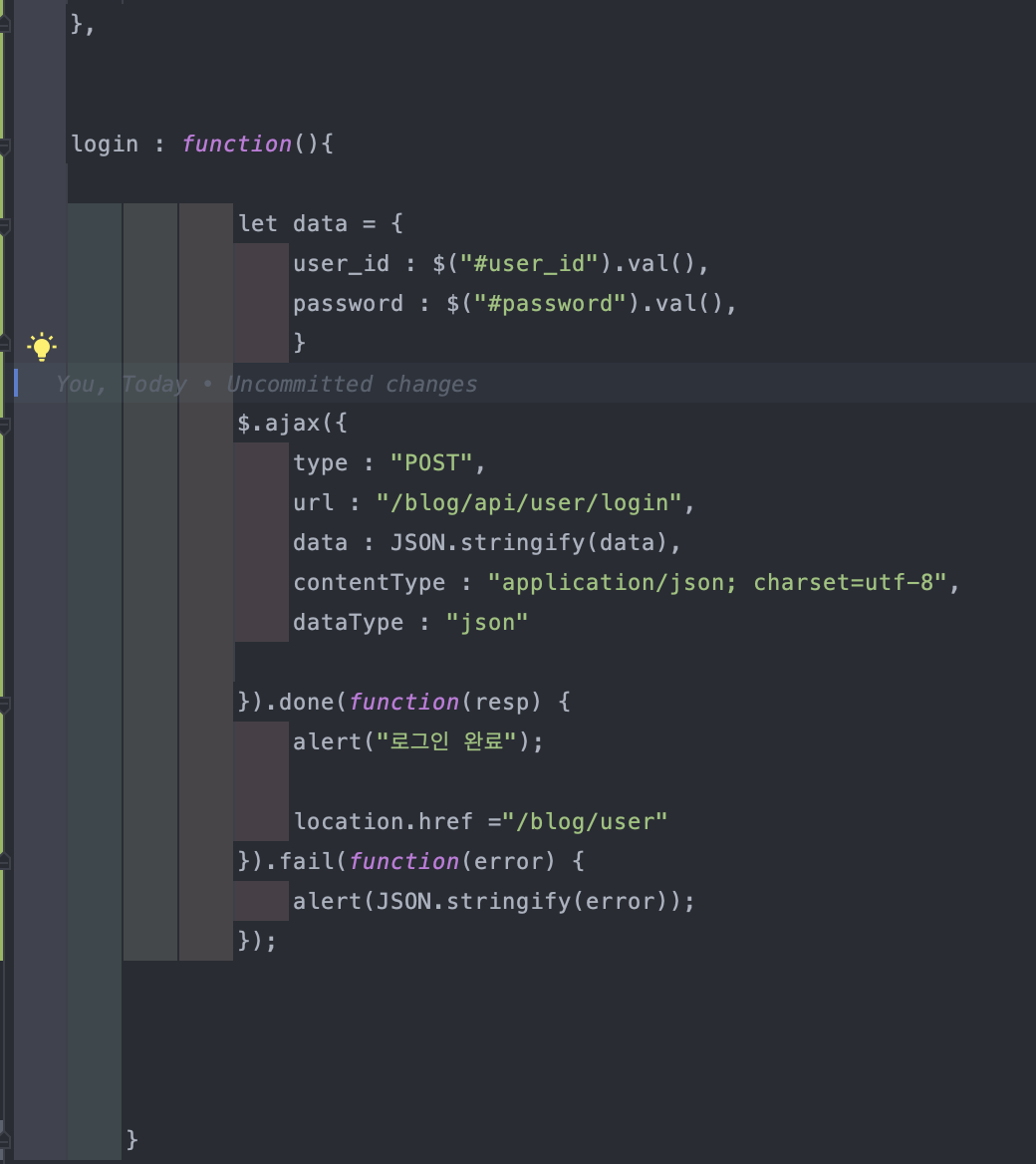Click the 'function' keyword in .done(
This screenshot has height=1164, width=1036.
coord(403,703)
